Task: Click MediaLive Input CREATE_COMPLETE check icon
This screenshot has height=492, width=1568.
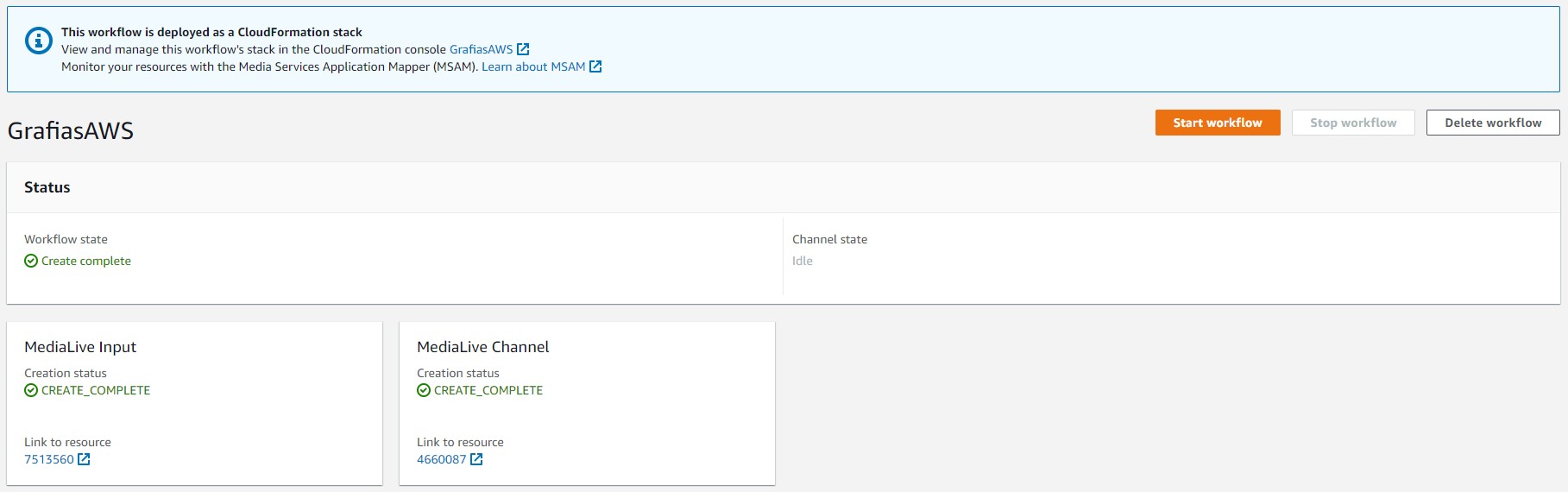Action: click(x=31, y=390)
